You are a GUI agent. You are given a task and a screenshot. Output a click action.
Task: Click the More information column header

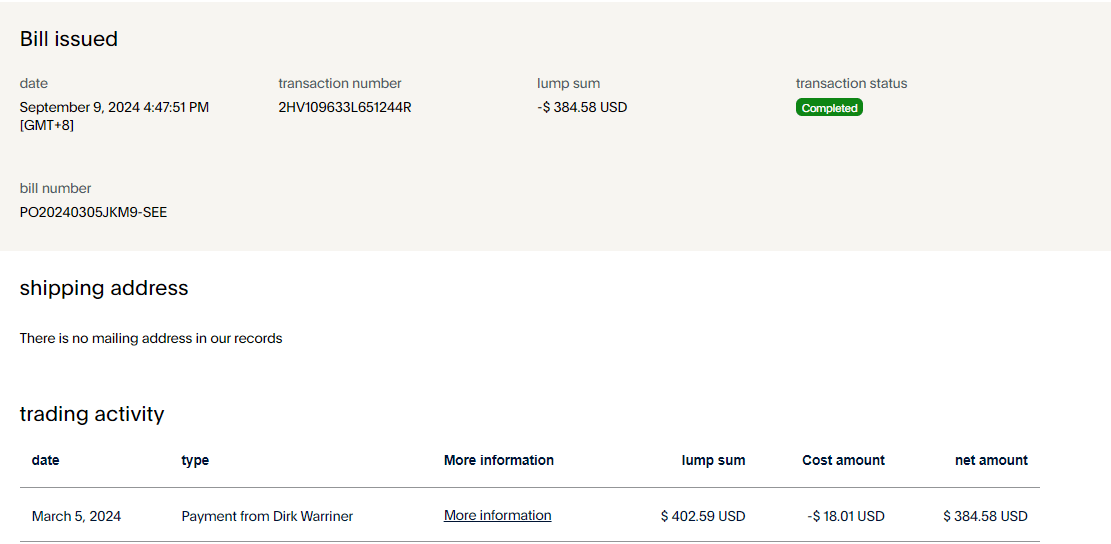[x=498, y=461]
